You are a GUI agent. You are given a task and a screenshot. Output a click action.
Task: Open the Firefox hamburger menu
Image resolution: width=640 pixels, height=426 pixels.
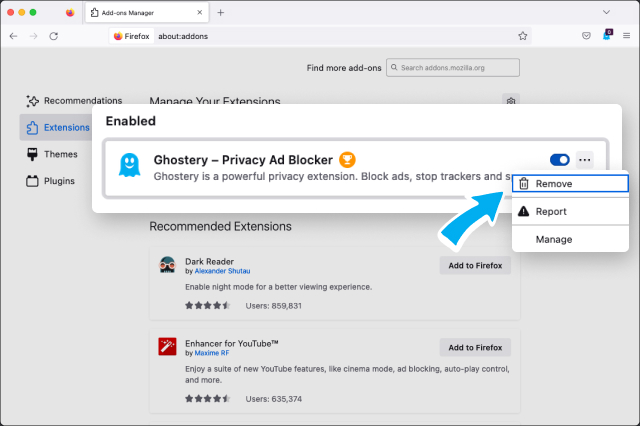[627, 36]
